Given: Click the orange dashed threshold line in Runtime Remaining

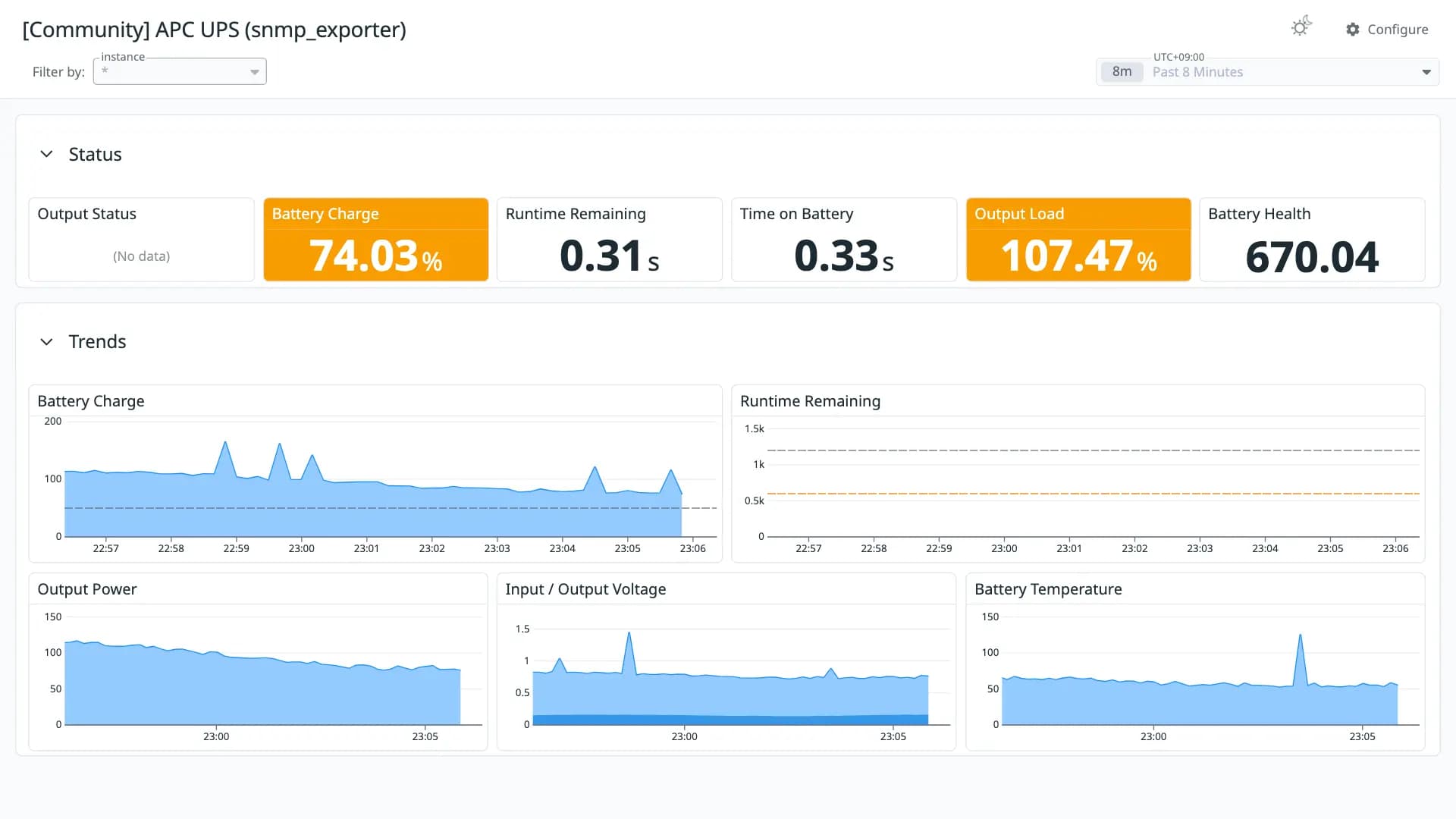Looking at the screenshot, I should pyautogui.click(x=1094, y=494).
